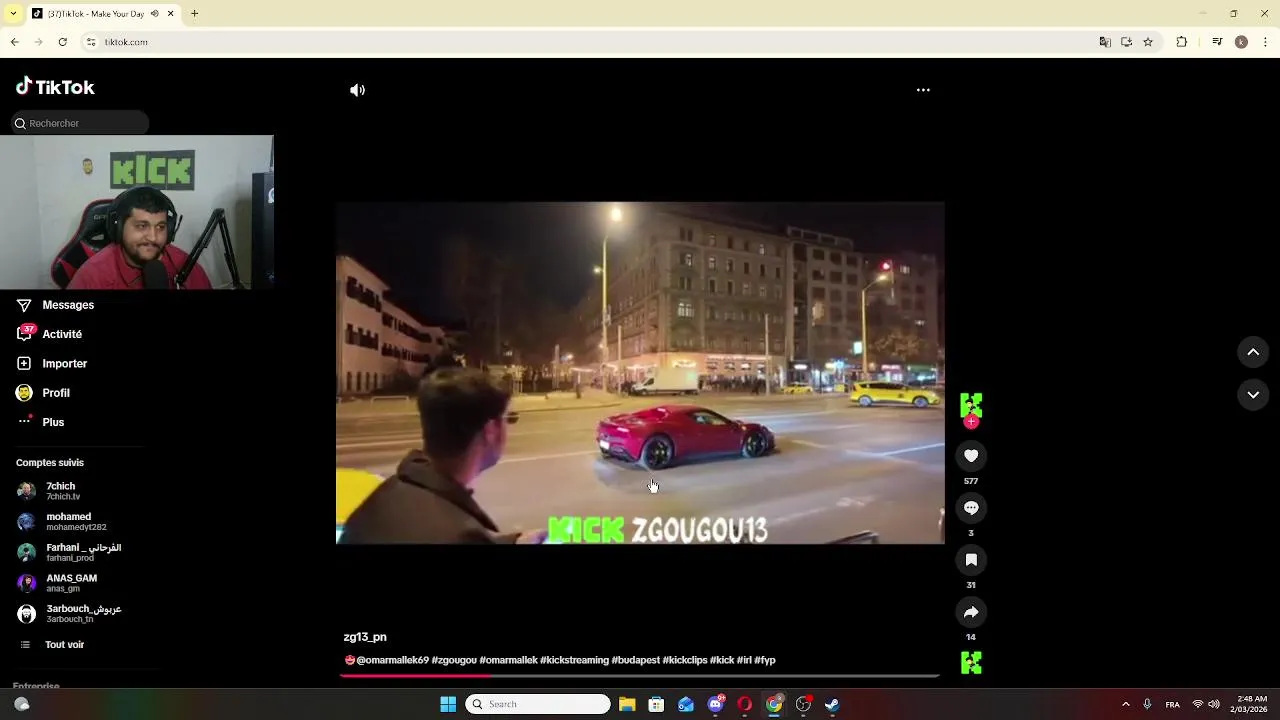Open Steam from the taskbar
This screenshot has width=1280, height=720.
coord(832,704)
